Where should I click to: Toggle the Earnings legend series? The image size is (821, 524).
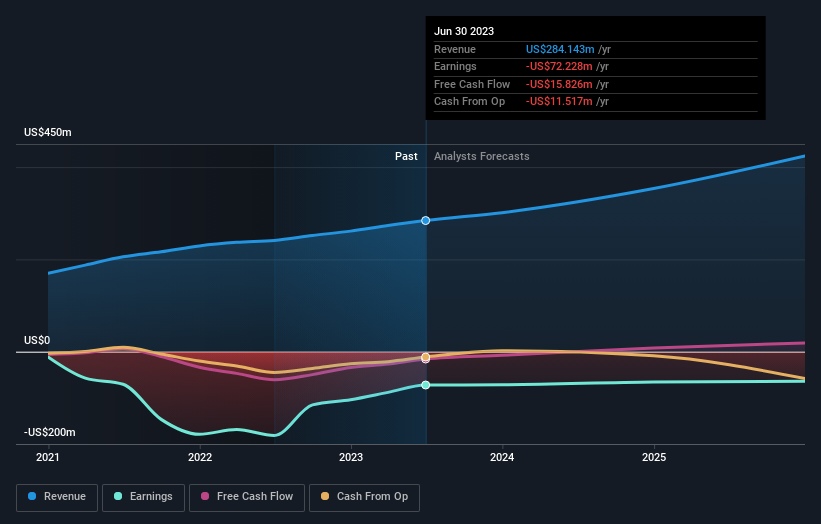click(143, 497)
